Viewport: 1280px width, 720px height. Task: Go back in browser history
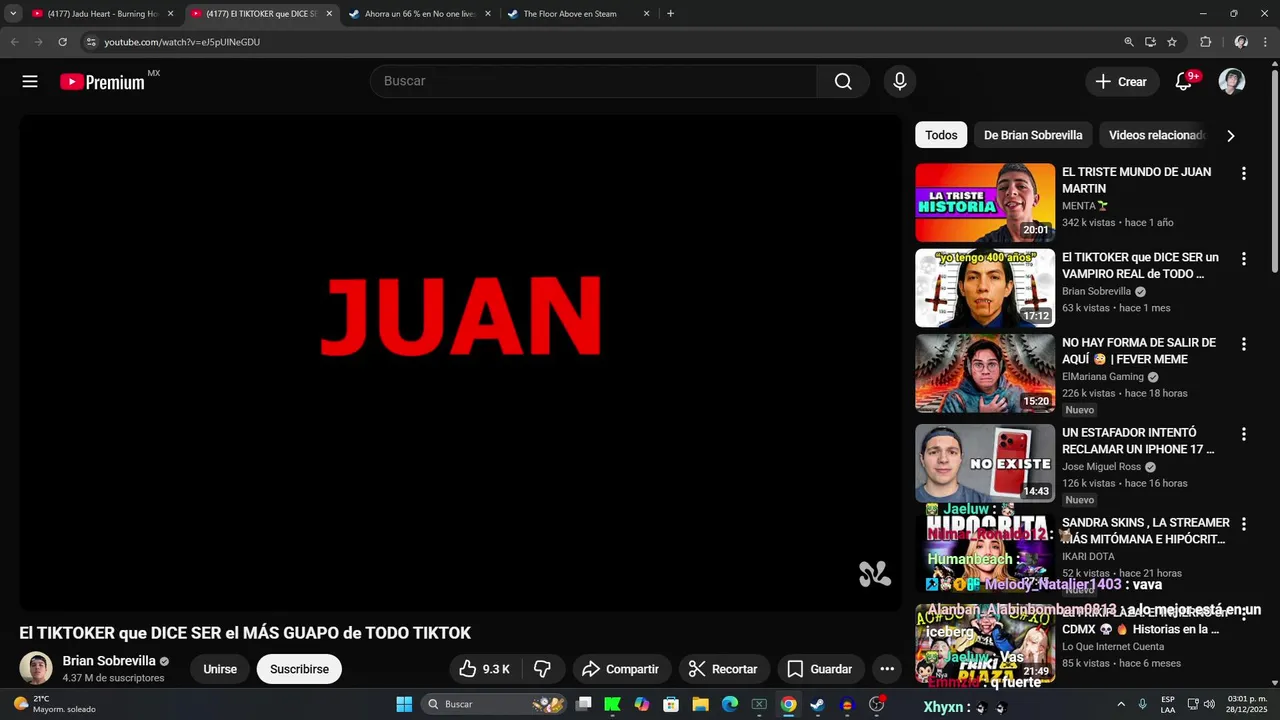click(14, 42)
